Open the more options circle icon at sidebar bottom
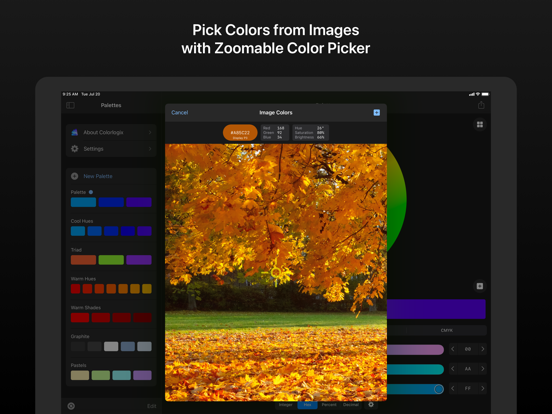Viewport: 552px width, 414px height. (x=71, y=406)
